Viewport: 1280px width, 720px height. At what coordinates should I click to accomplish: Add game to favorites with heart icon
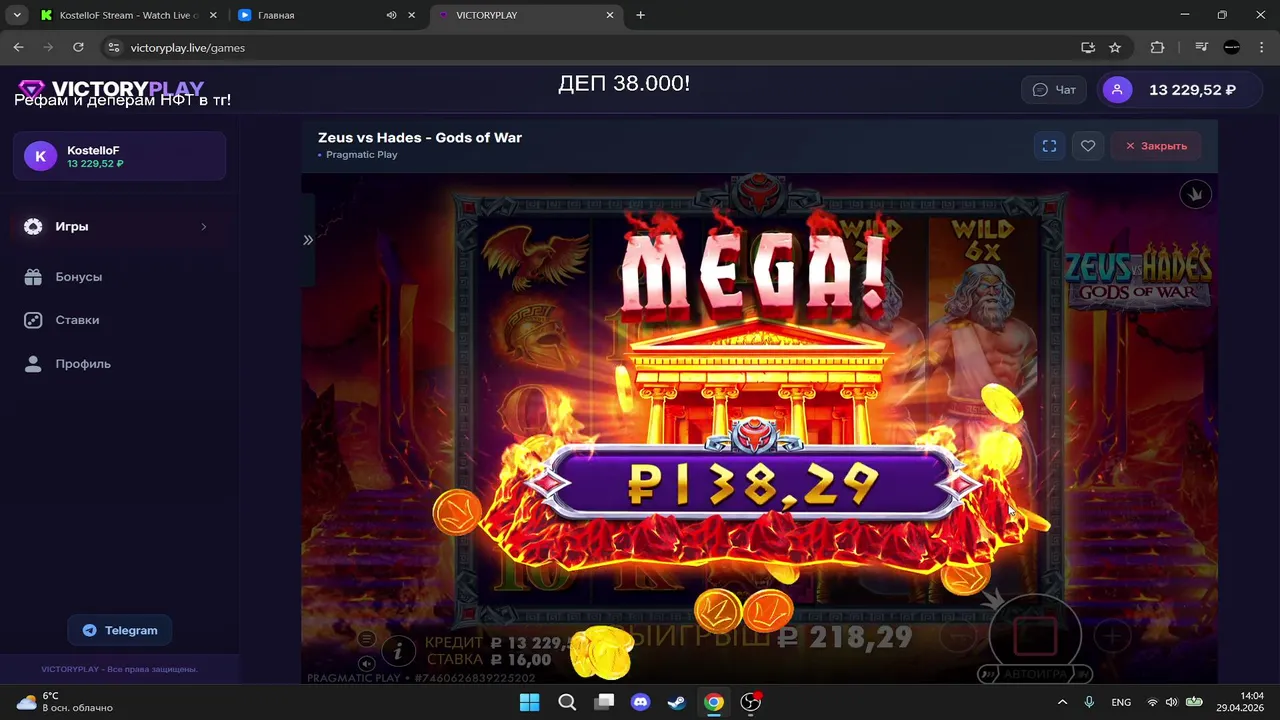1088,146
